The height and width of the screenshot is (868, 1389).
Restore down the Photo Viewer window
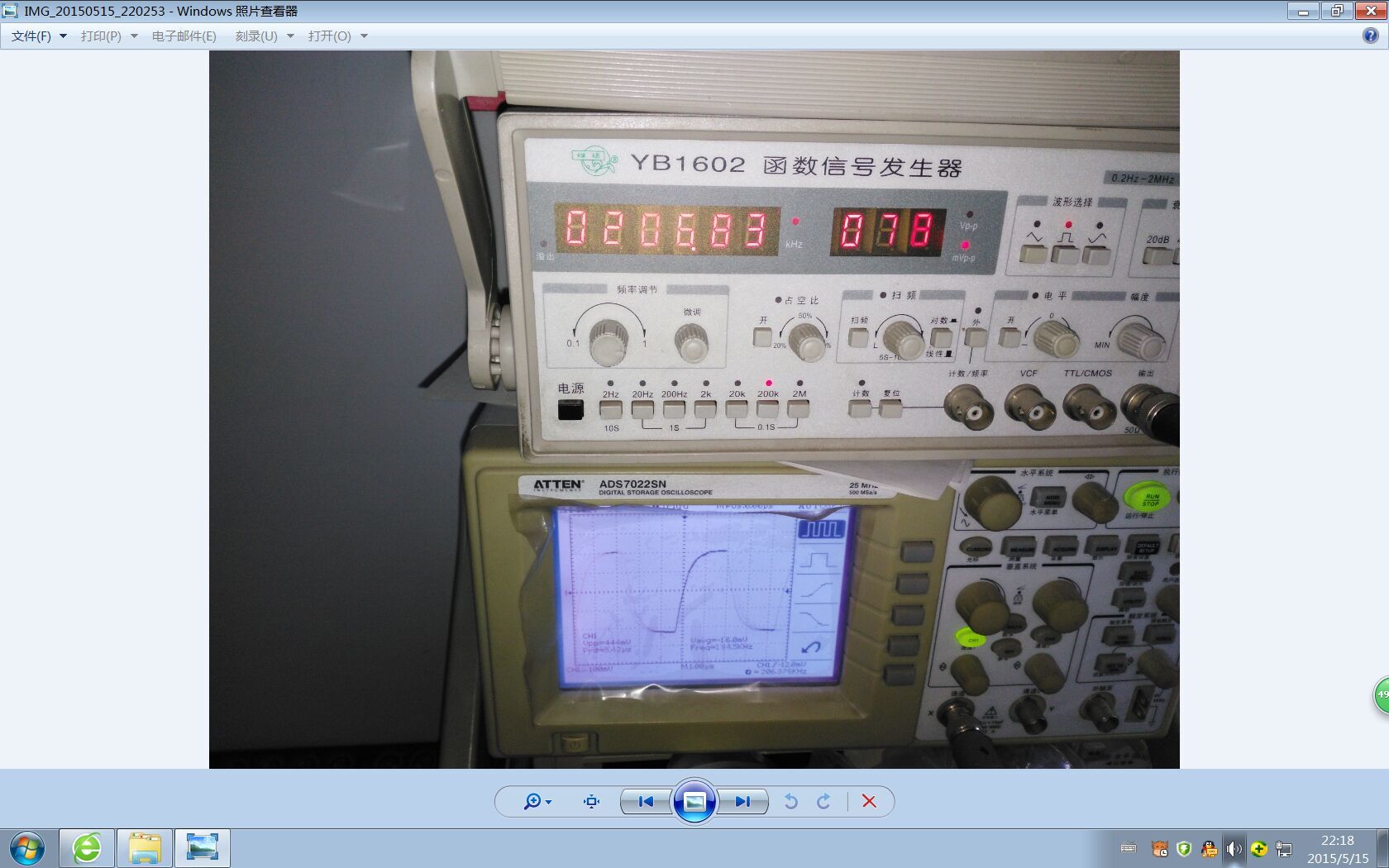click(1336, 11)
